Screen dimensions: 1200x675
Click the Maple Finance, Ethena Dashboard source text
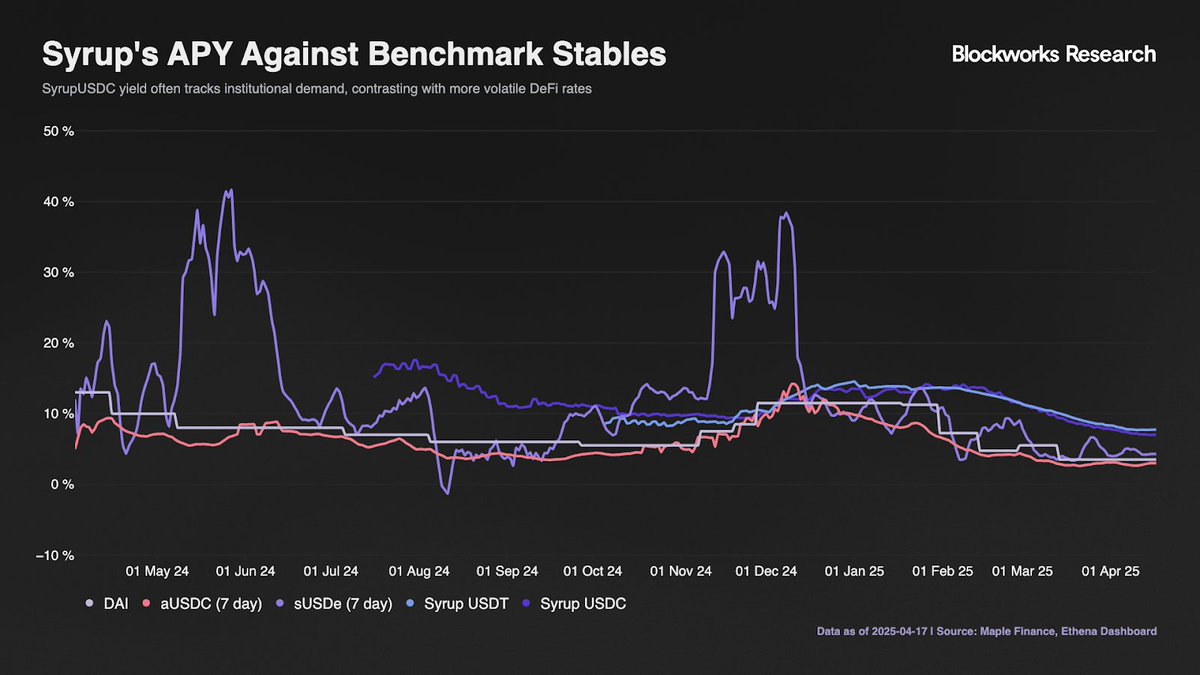click(1069, 631)
